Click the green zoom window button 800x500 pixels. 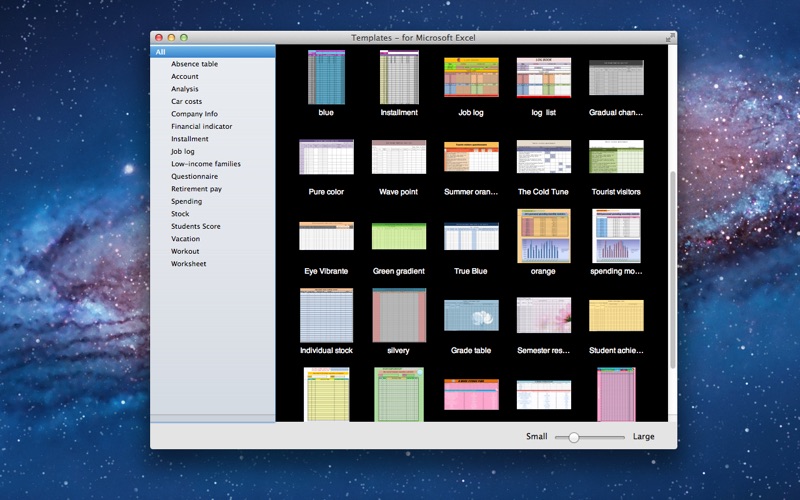click(x=184, y=38)
